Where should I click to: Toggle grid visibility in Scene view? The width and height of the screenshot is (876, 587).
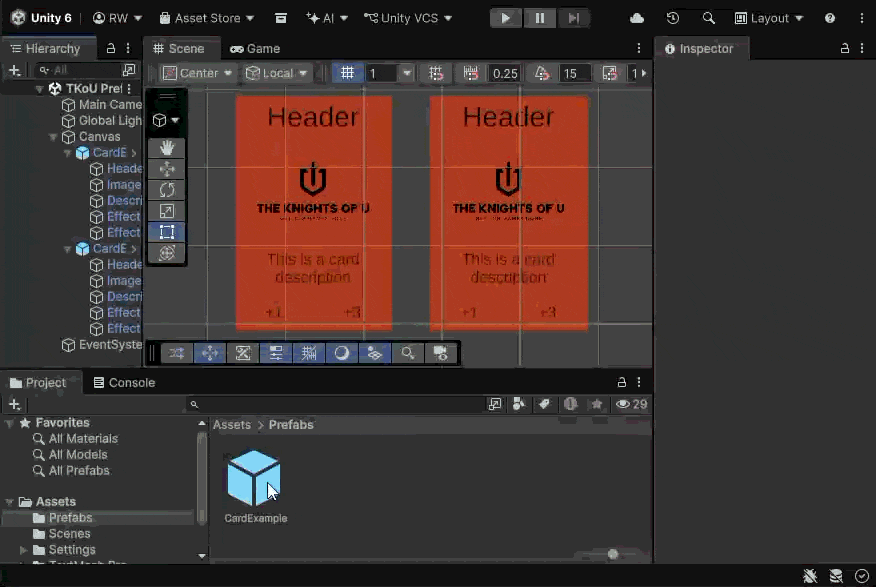(347, 73)
